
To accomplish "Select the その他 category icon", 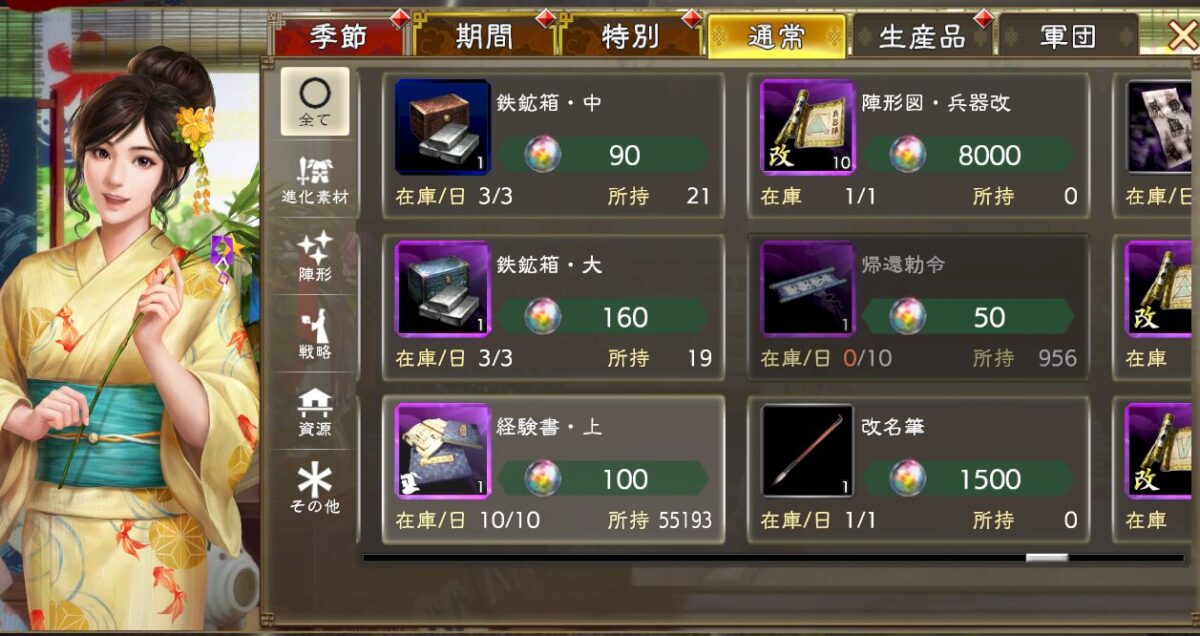I will [x=314, y=489].
